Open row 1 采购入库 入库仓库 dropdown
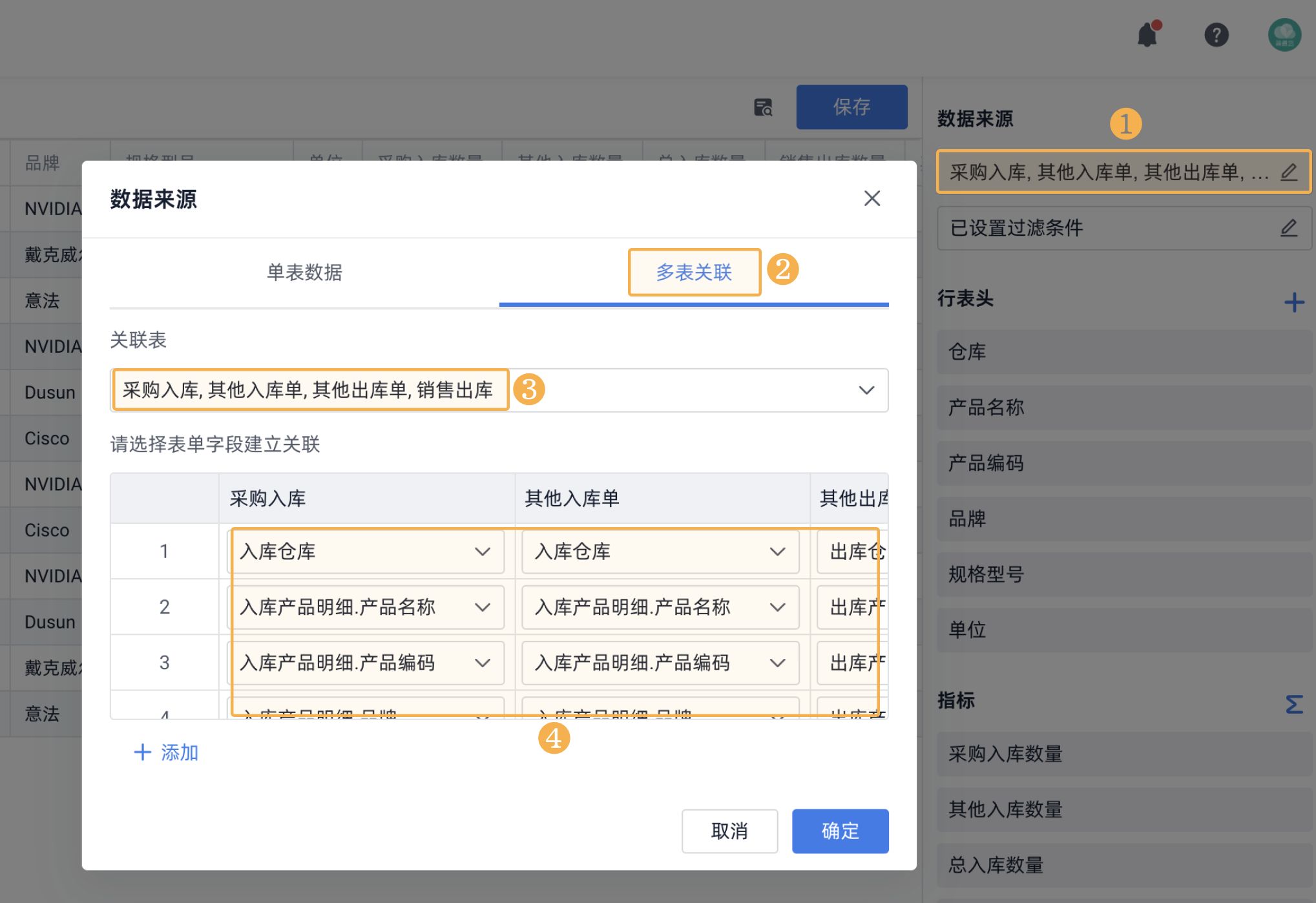The image size is (1316, 903). [x=366, y=552]
